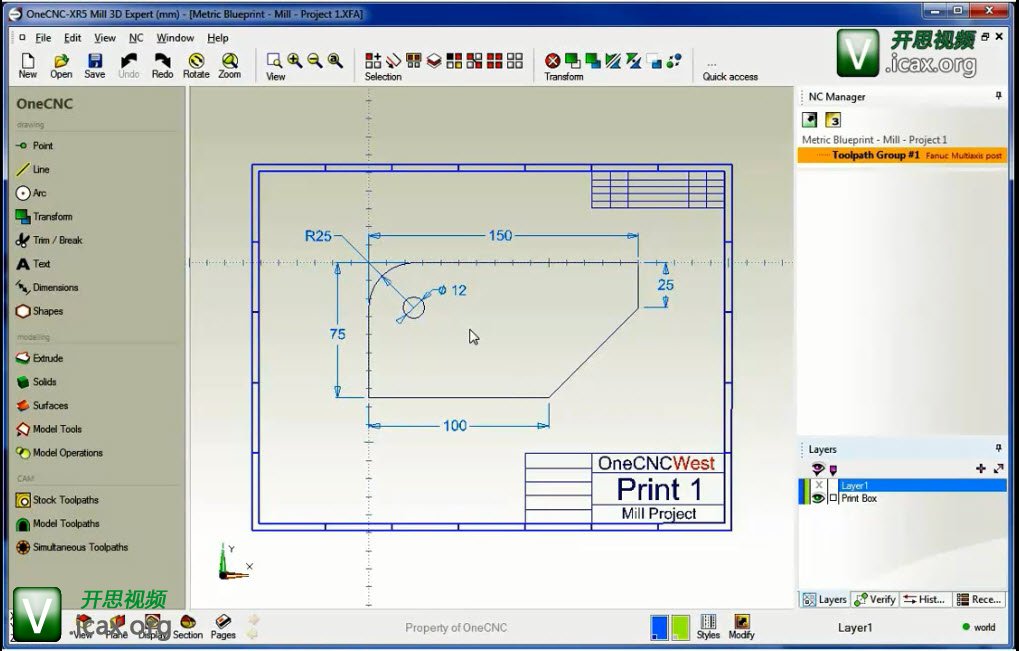Click the first Selection icon with plus

(x=373, y=60)
